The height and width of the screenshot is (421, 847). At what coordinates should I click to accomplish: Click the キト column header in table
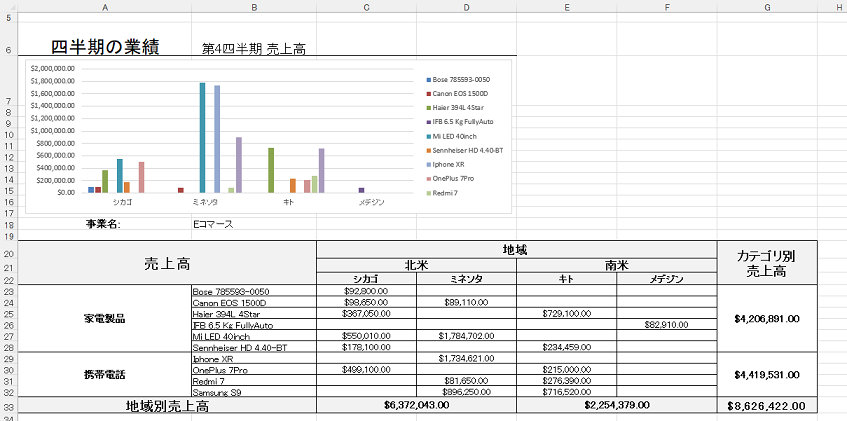[567, 279]
